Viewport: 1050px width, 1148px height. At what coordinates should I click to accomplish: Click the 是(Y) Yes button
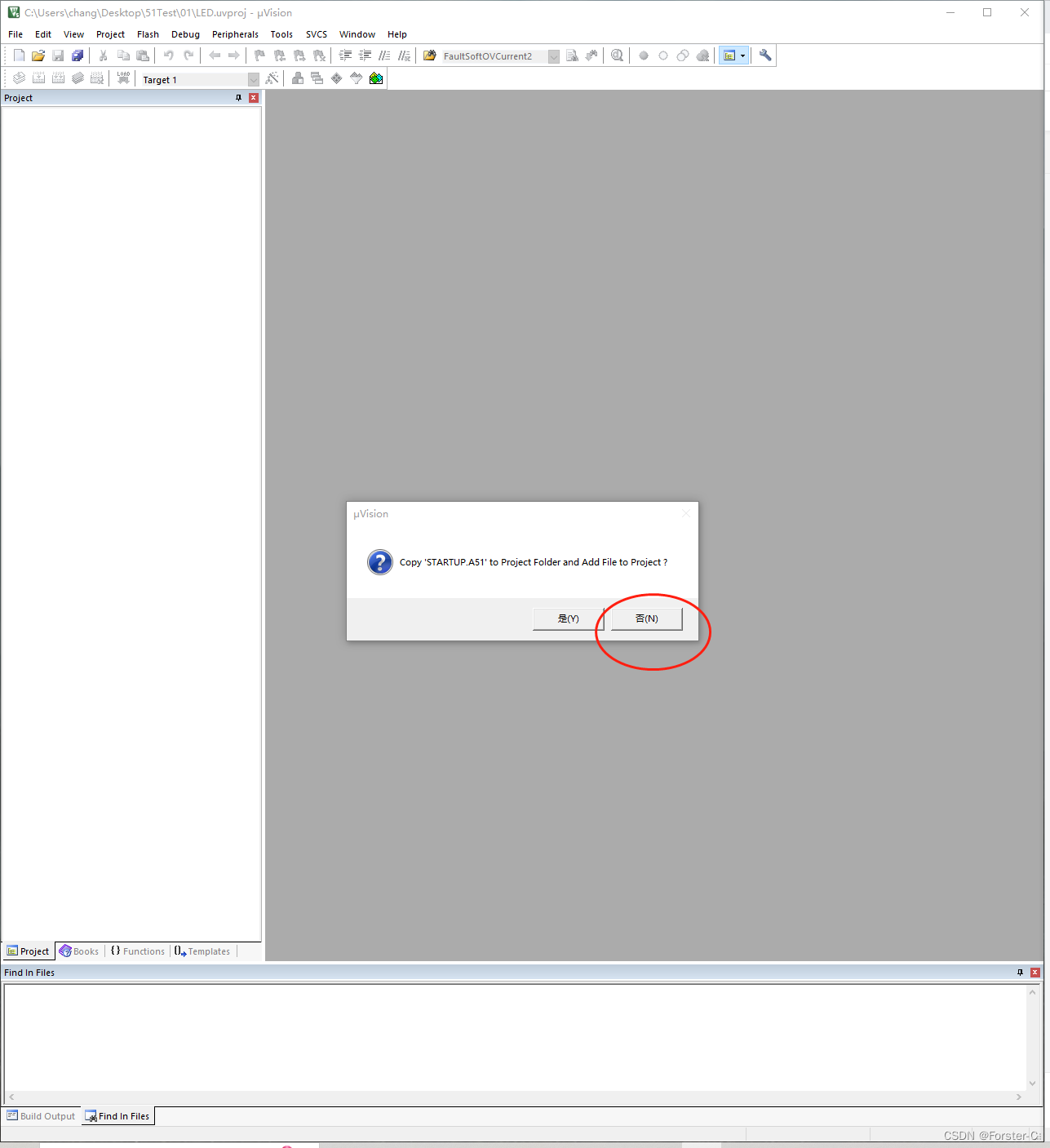569,618
